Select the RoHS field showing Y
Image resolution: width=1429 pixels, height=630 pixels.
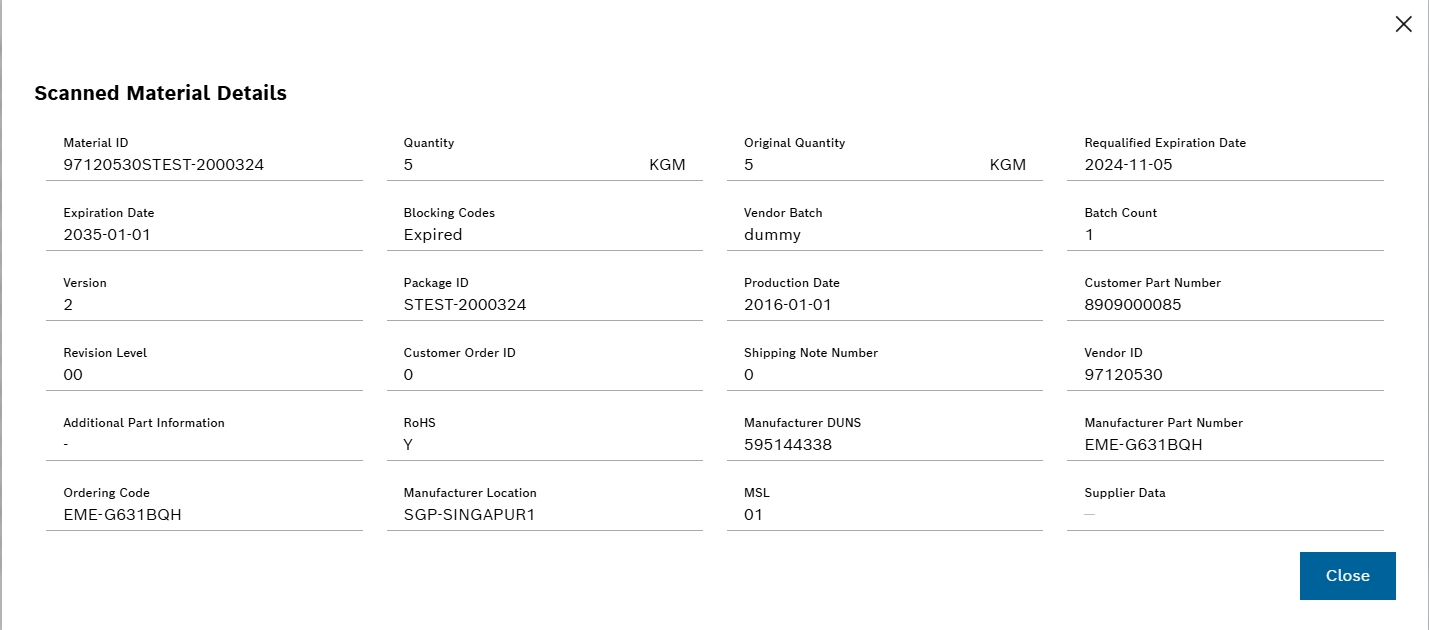pos(545,436)
